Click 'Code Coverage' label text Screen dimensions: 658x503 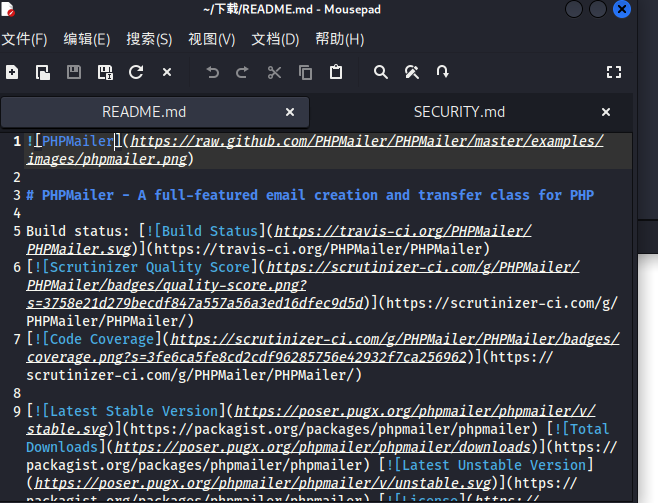click(102, 339)
